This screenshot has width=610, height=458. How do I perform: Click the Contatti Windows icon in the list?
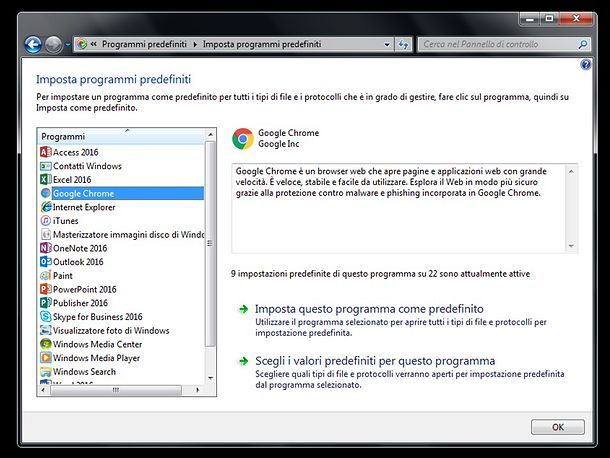[x=46, y=166]
